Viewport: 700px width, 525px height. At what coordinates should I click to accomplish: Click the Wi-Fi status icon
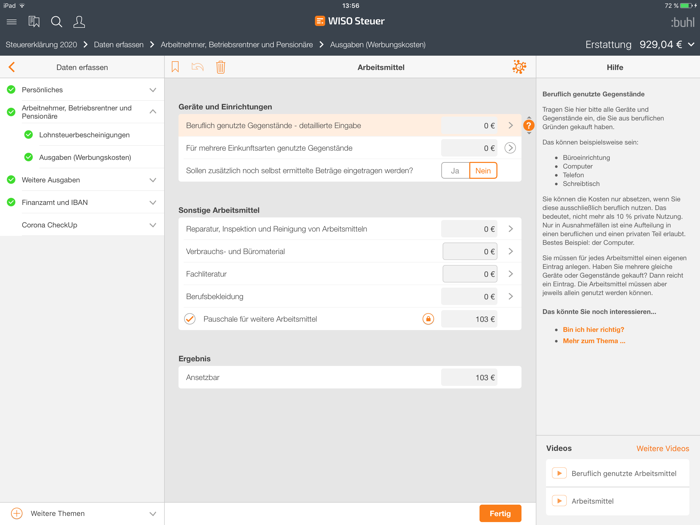coord(22,6)
